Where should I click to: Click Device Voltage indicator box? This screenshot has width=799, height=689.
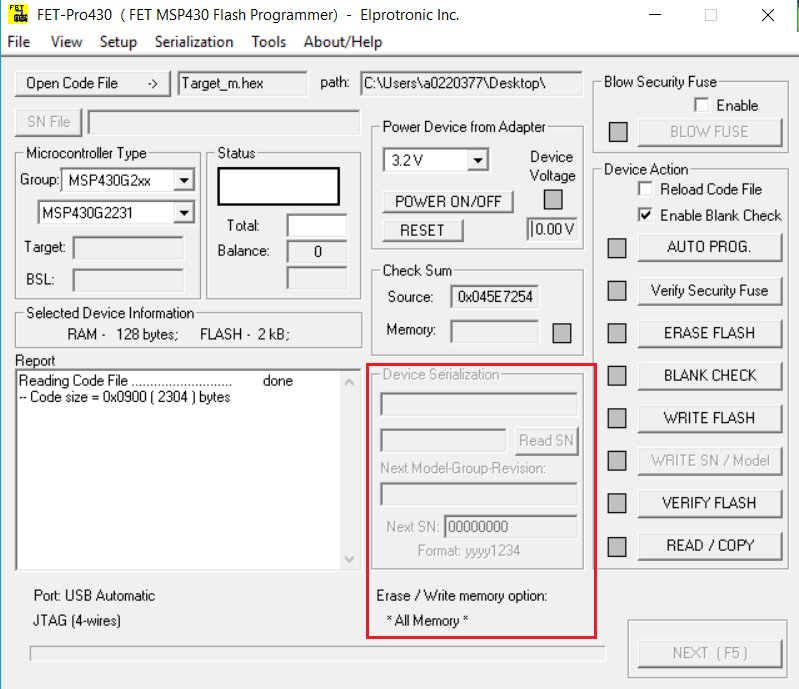[x=553, y=199]
